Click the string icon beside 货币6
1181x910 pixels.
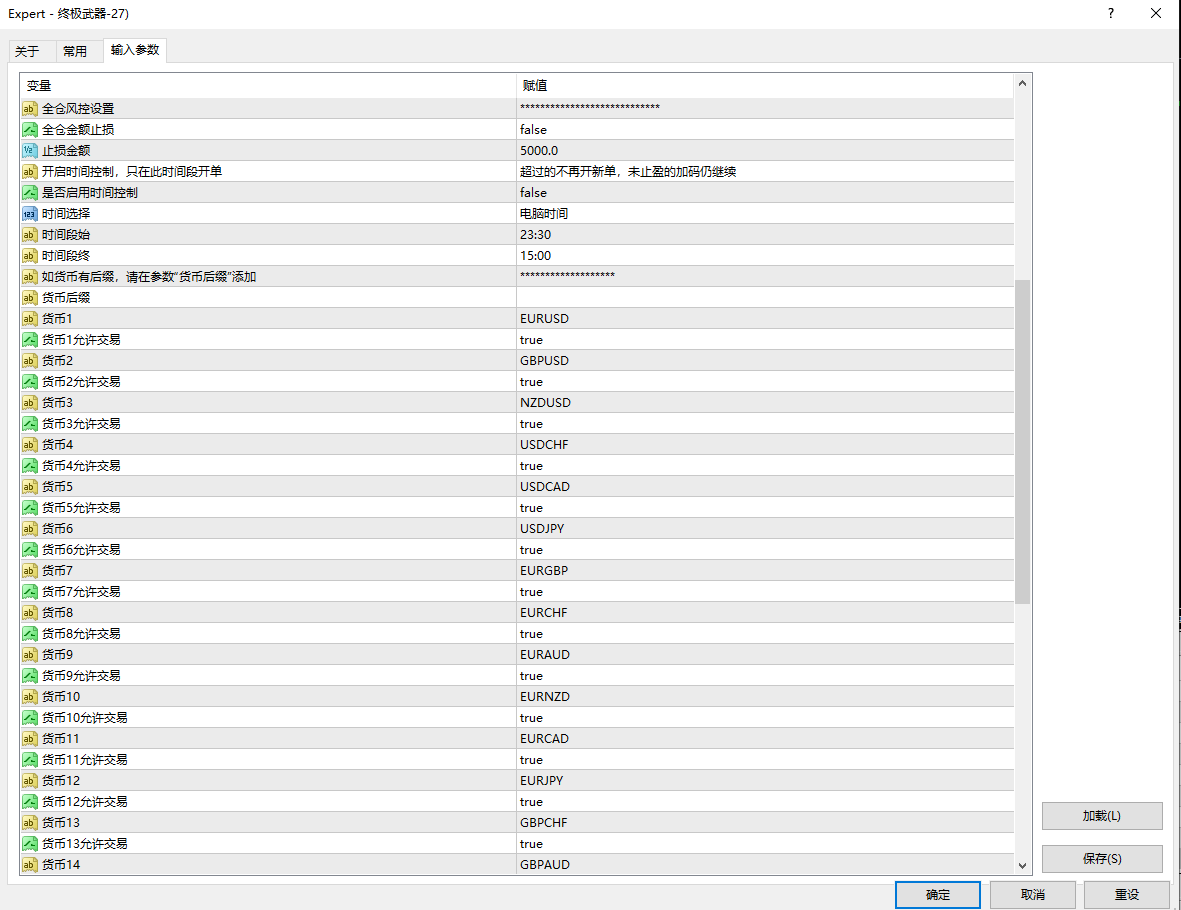click(29, 529)
